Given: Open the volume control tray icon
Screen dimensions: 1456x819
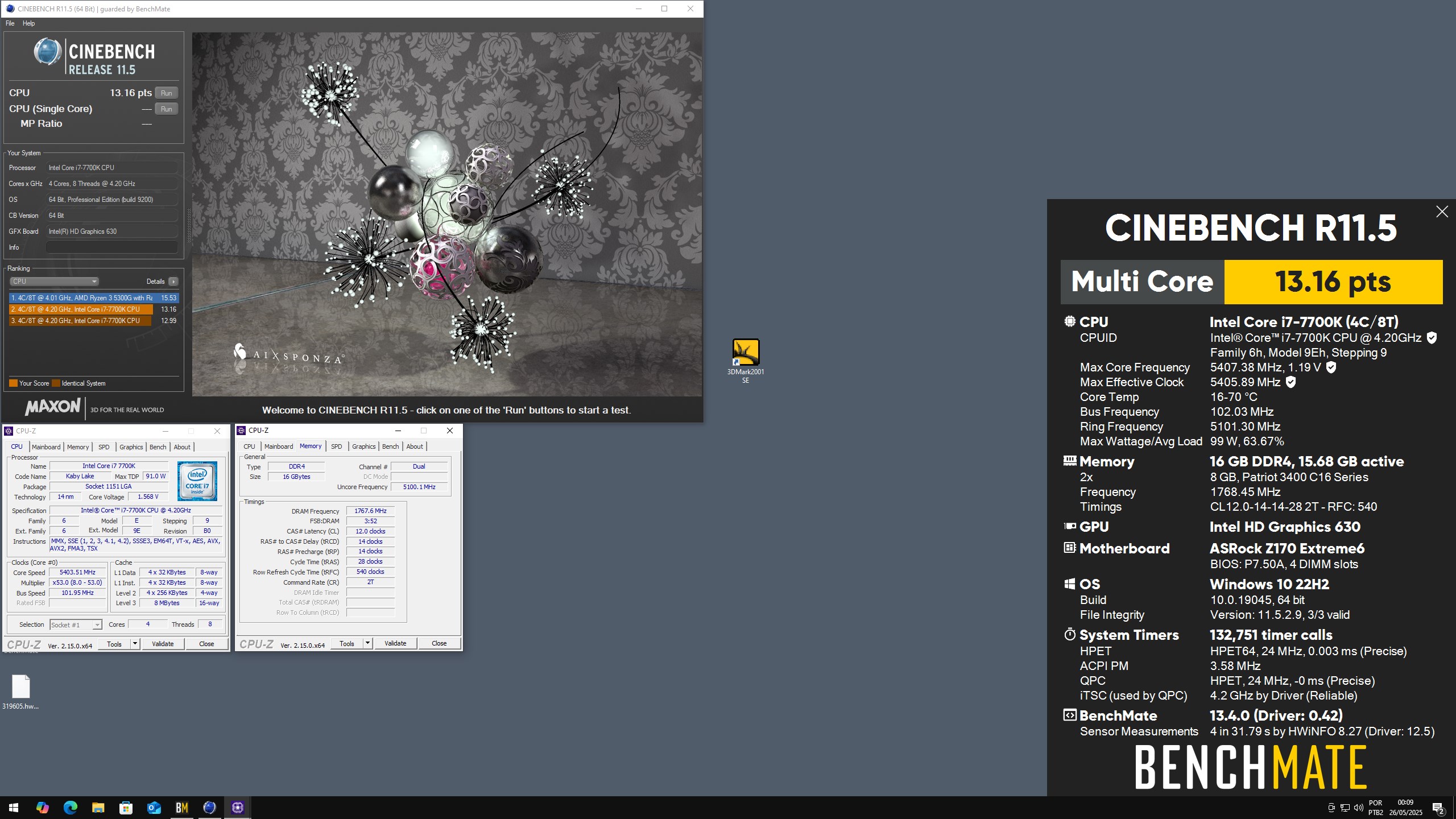Looking at the screenshot, I should [1358, 808].
